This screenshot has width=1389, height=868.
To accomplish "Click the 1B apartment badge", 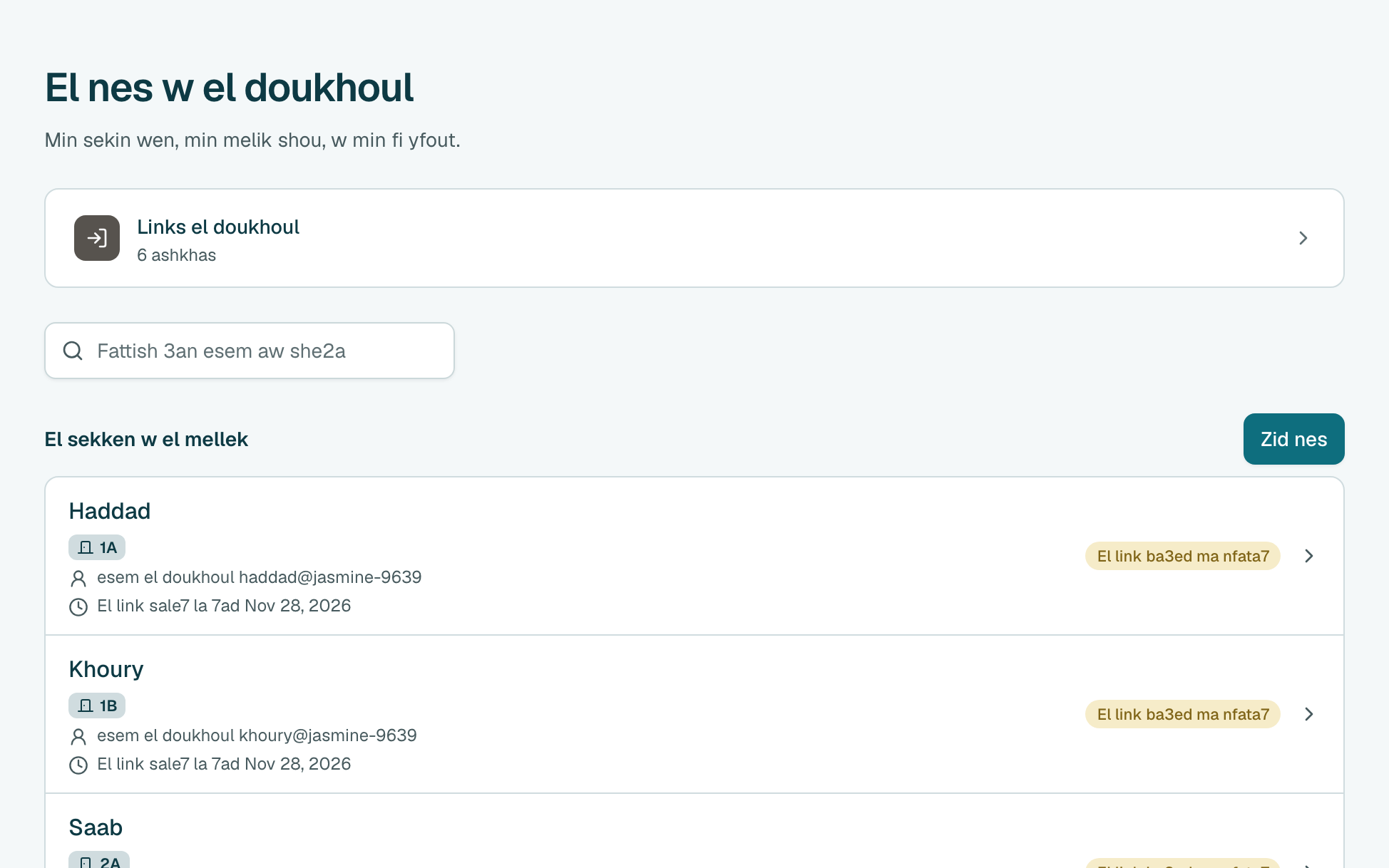I will (97, 706).
